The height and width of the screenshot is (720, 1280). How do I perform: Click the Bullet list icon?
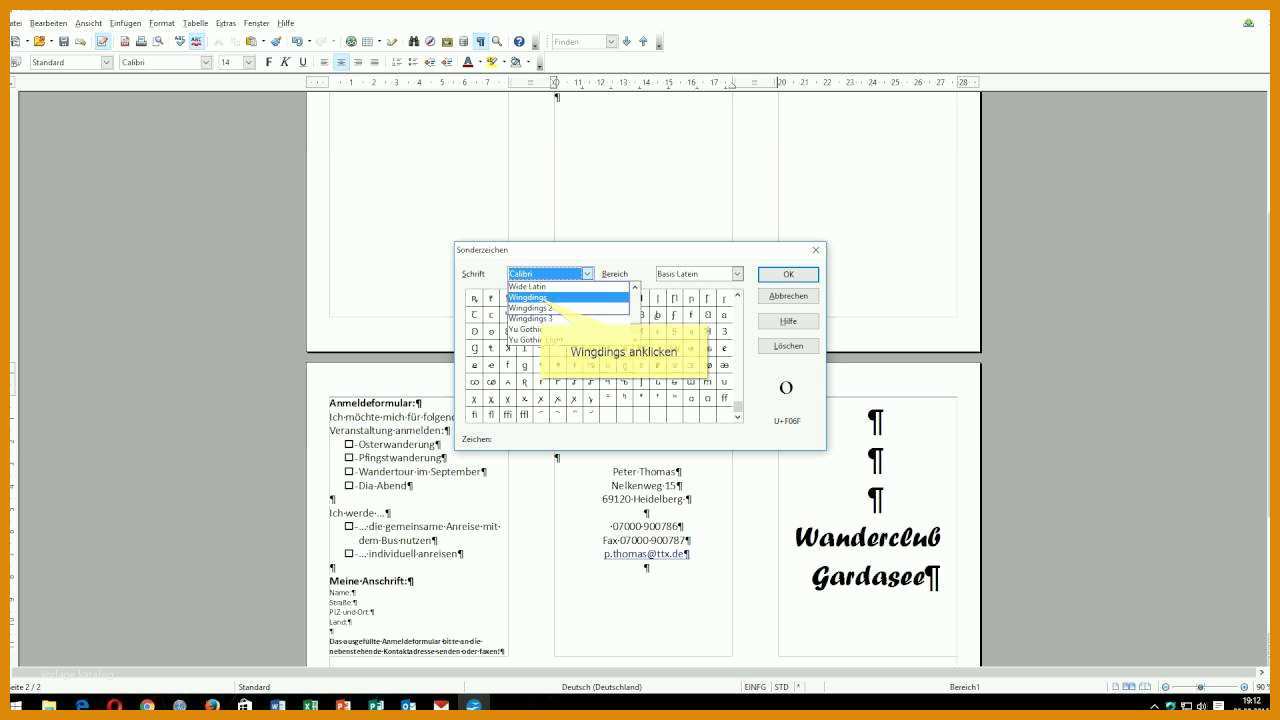413,62
